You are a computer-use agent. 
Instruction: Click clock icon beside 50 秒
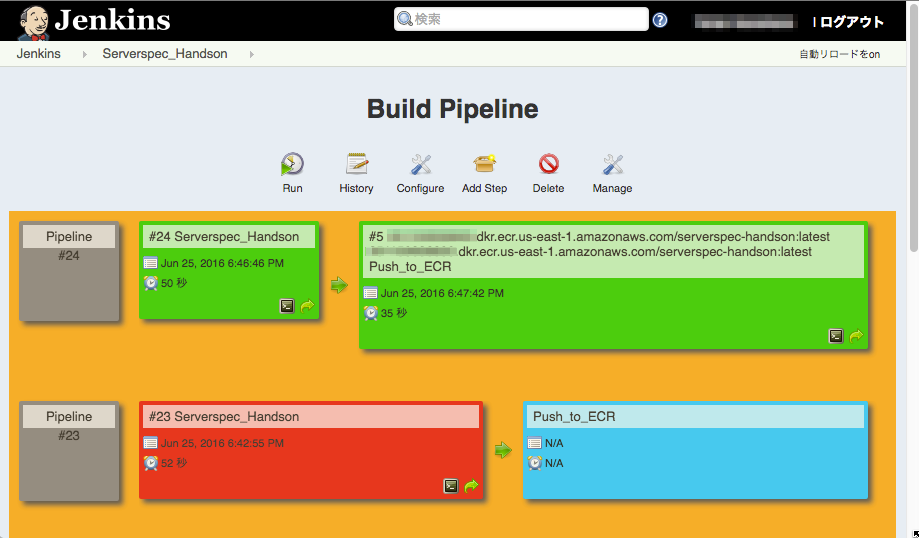[x=151, y=283]
